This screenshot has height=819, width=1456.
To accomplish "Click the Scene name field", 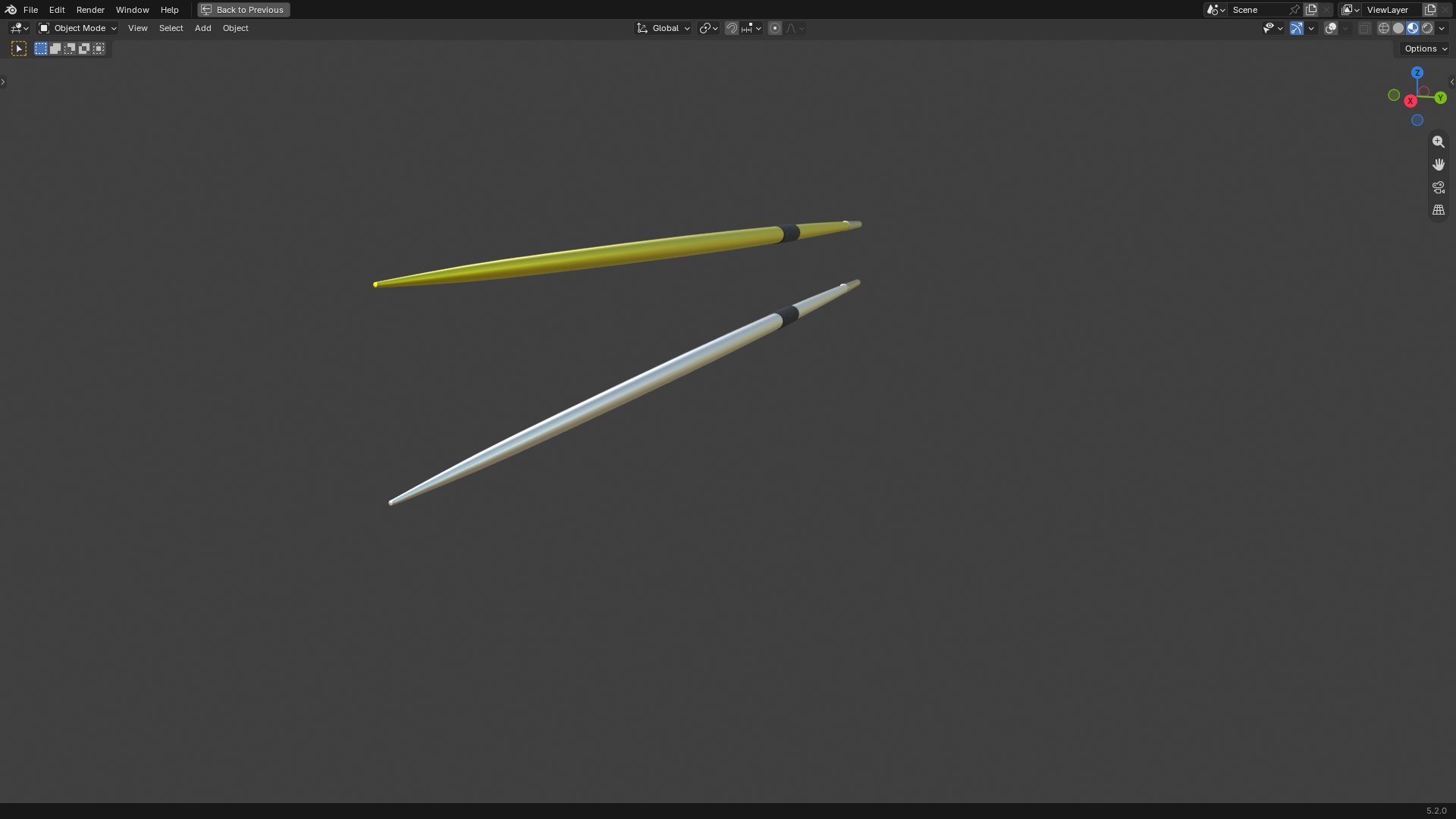I will point(1257,10).
